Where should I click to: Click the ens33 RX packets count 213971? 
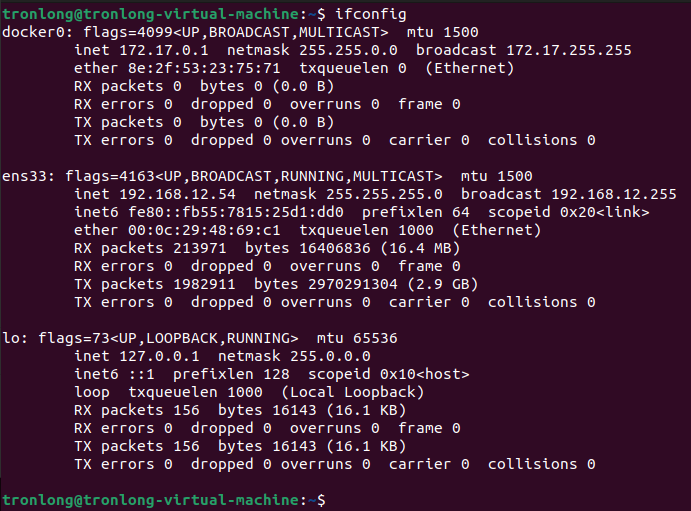200,248
